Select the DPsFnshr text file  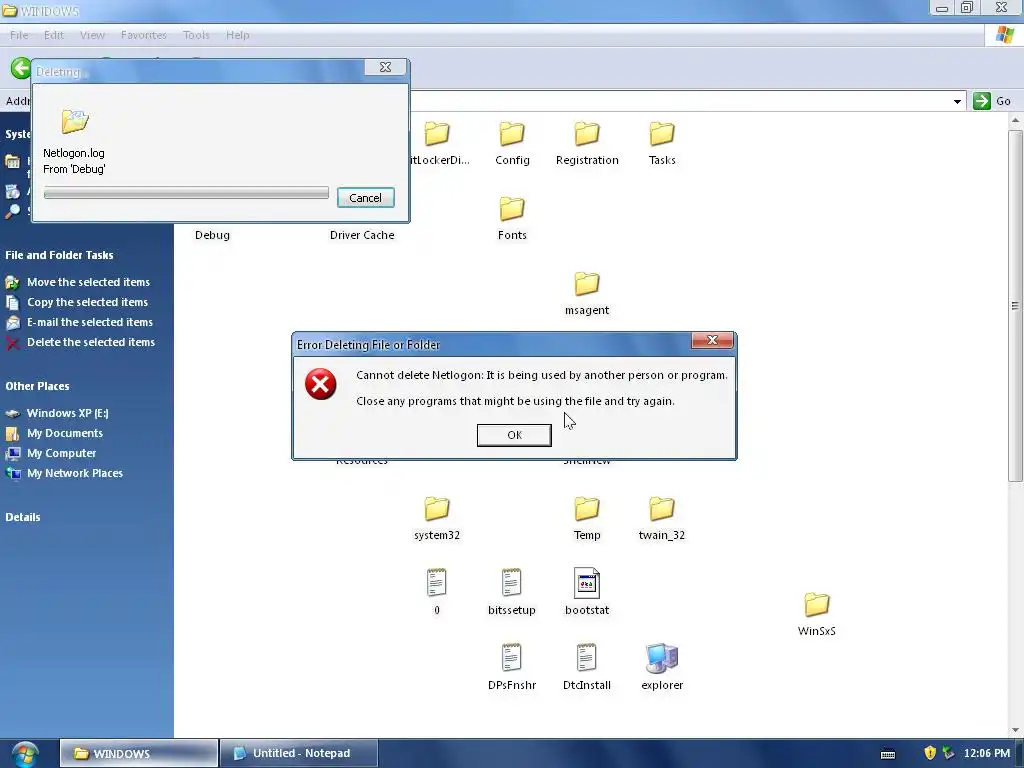[x=511, y=667]
